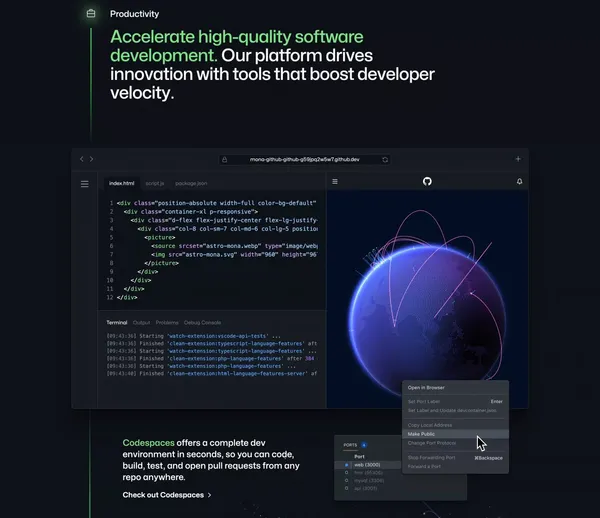Screen dimensions: 600x518
Task: Click code line 2 with container-xl div
Action: coord(191,212)
